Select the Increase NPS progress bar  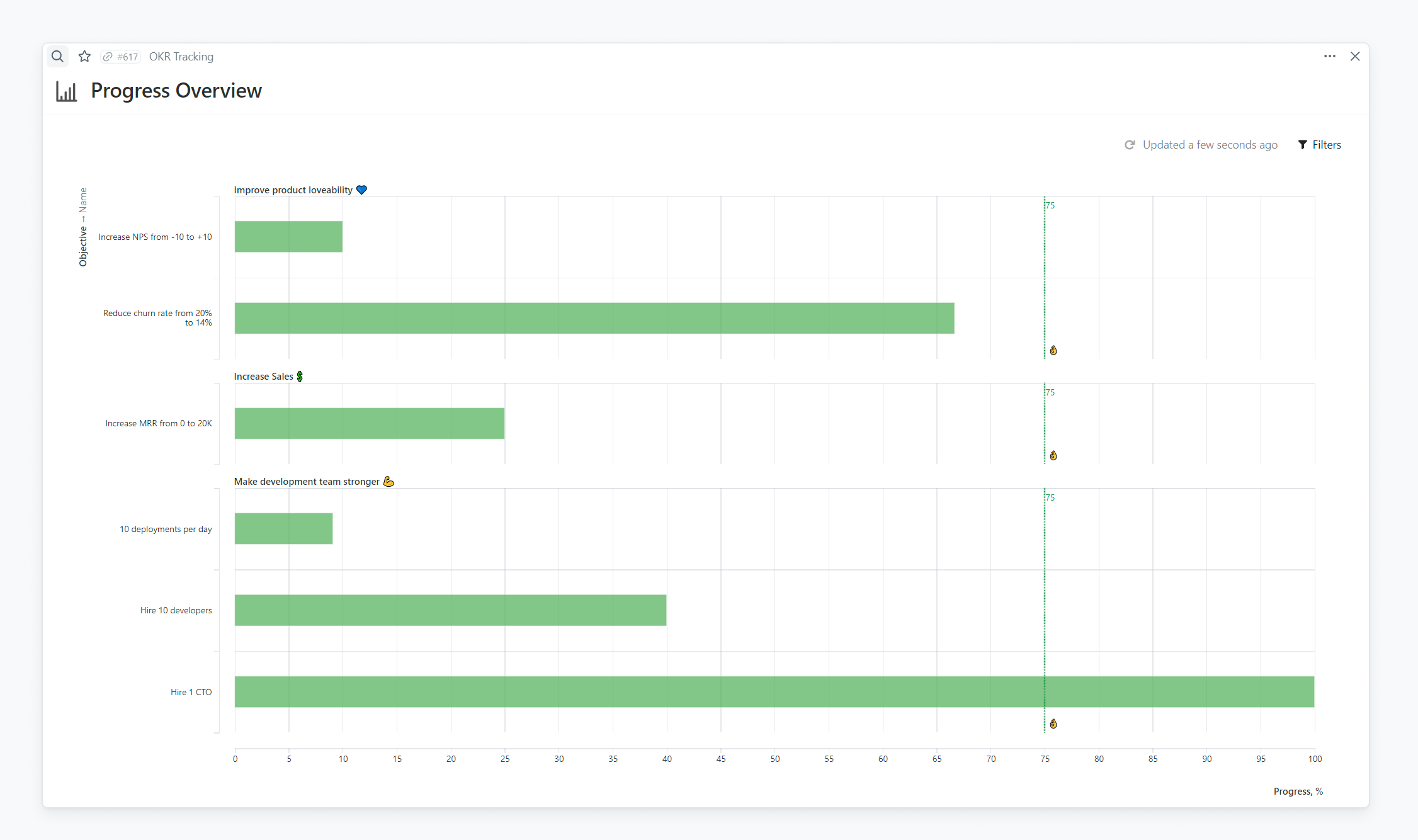pyautogui.click(x=288, y=237)
